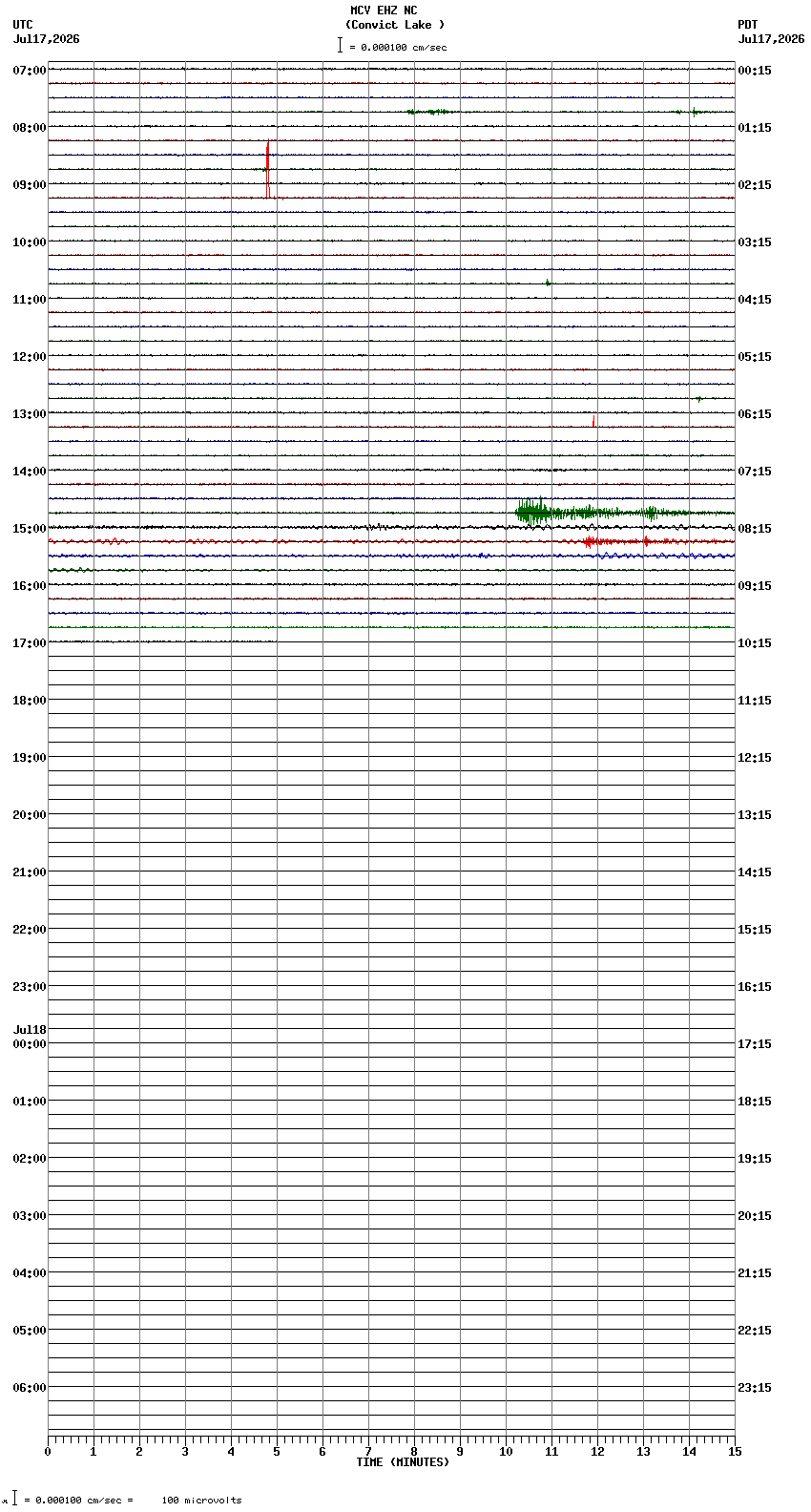Click the '14:00' UTC row label
The height and width of the screenshot is (1512, 811).
(x=30, y=472)
